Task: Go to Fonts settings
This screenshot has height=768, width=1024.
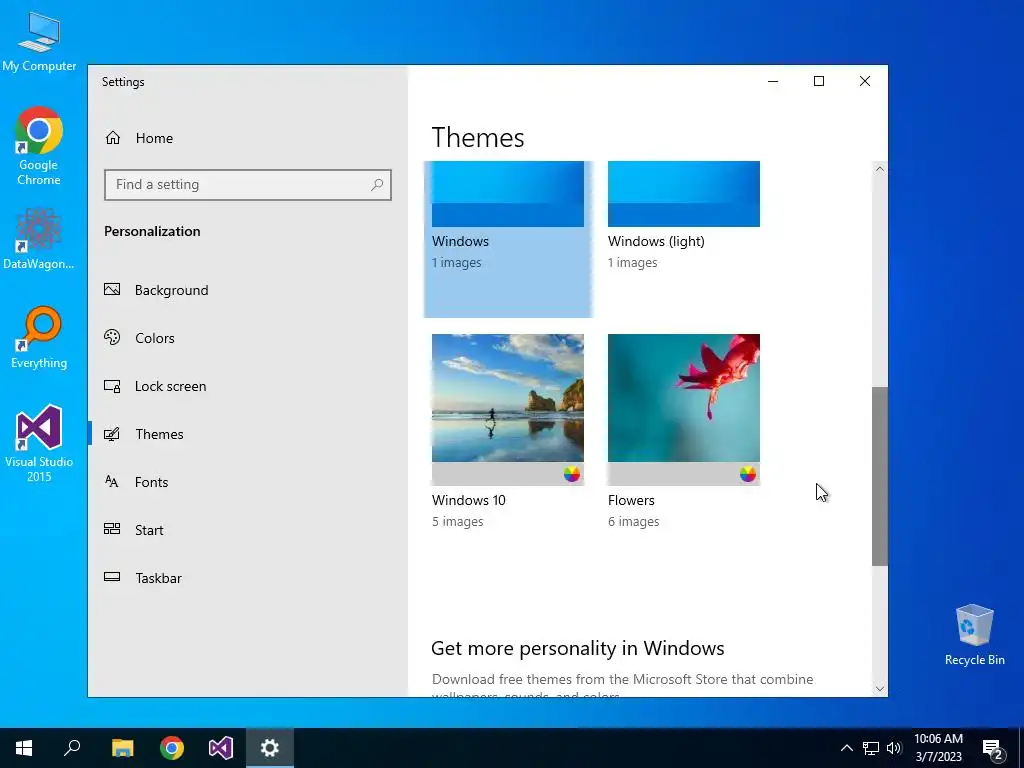Action: coord(248,482)
